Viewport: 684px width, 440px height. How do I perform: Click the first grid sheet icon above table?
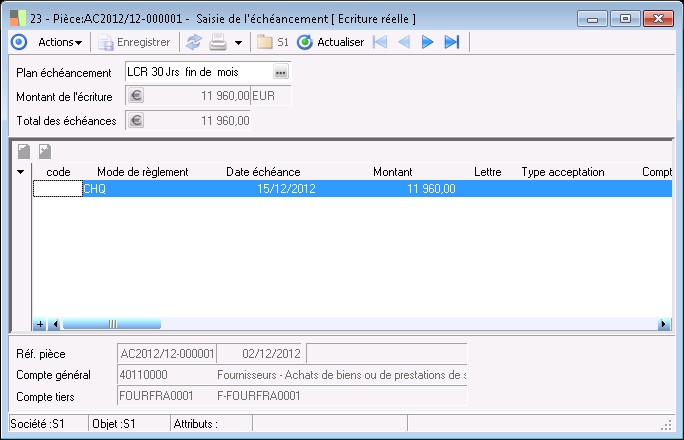pos(24,151)
